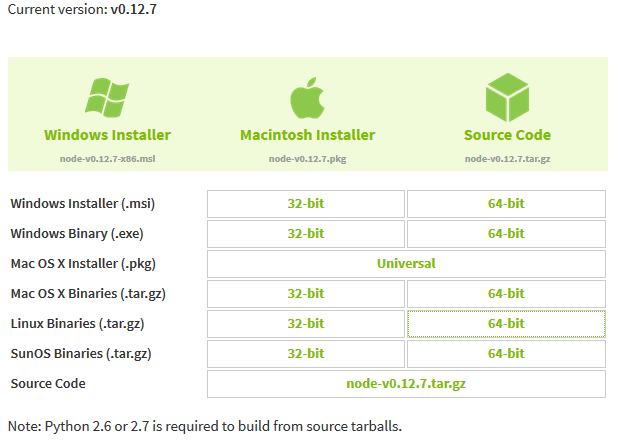Download 32-bit Linux Binaries tarball
This screenshot has height=441, width=618.
pos(306,324)
